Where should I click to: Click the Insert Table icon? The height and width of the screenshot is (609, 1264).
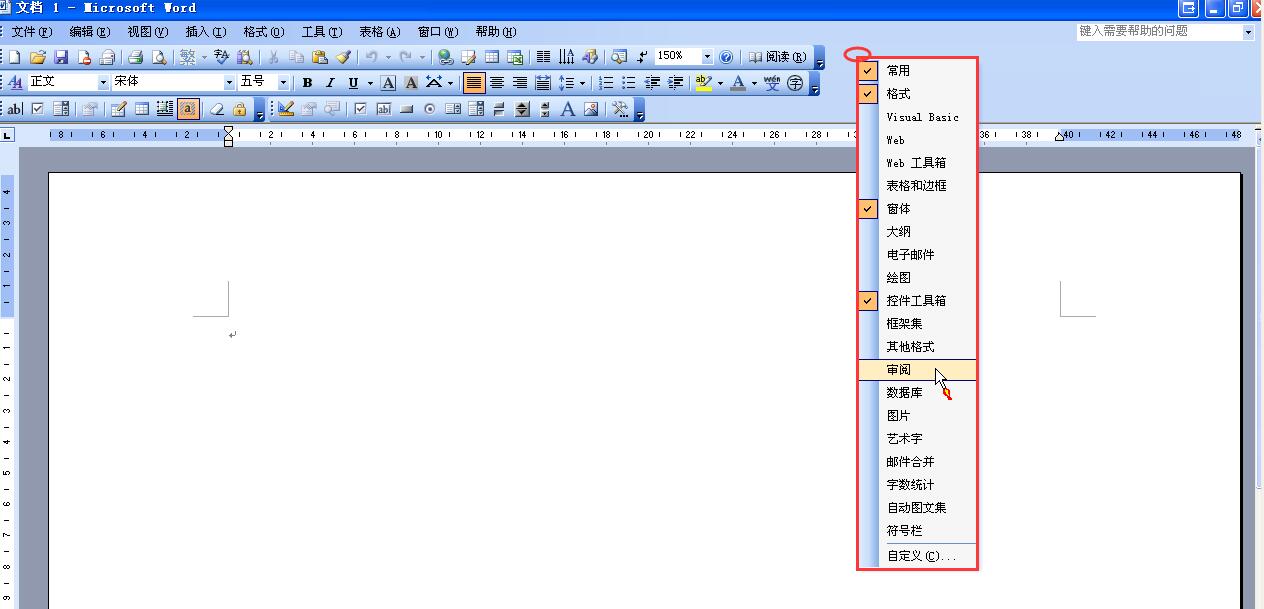point(492,57)
